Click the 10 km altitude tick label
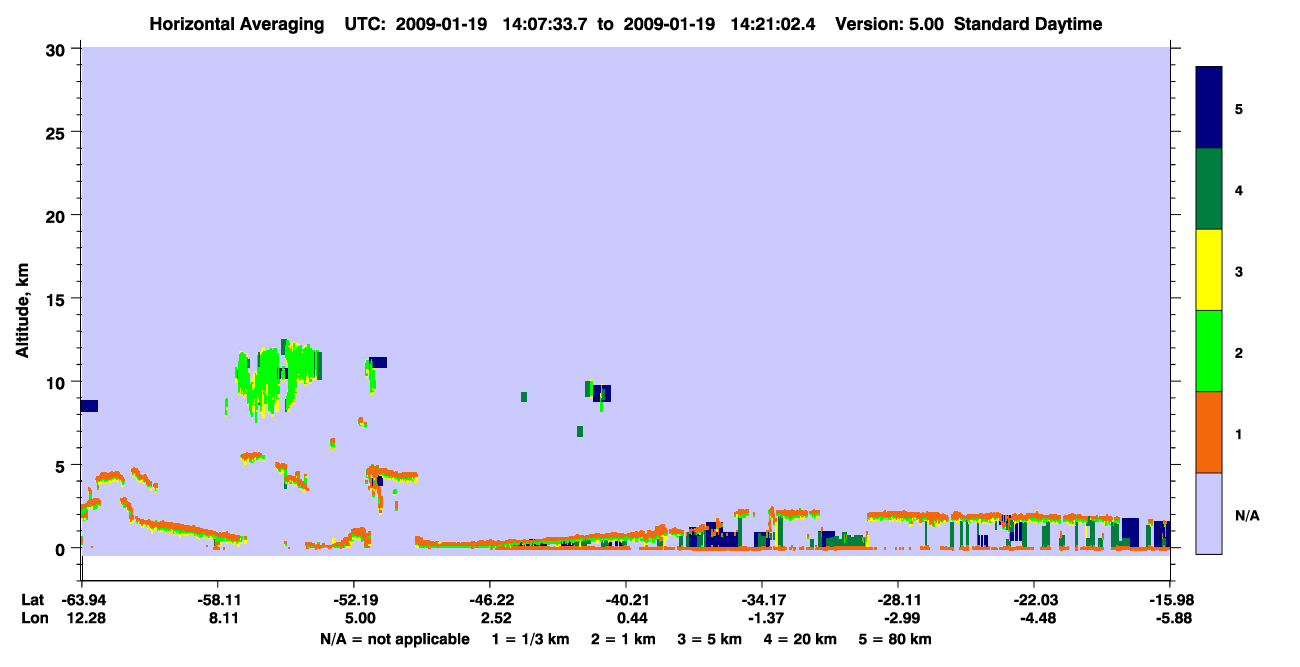The width and height of the screenshot is (1300, 667). coord(58,382)
